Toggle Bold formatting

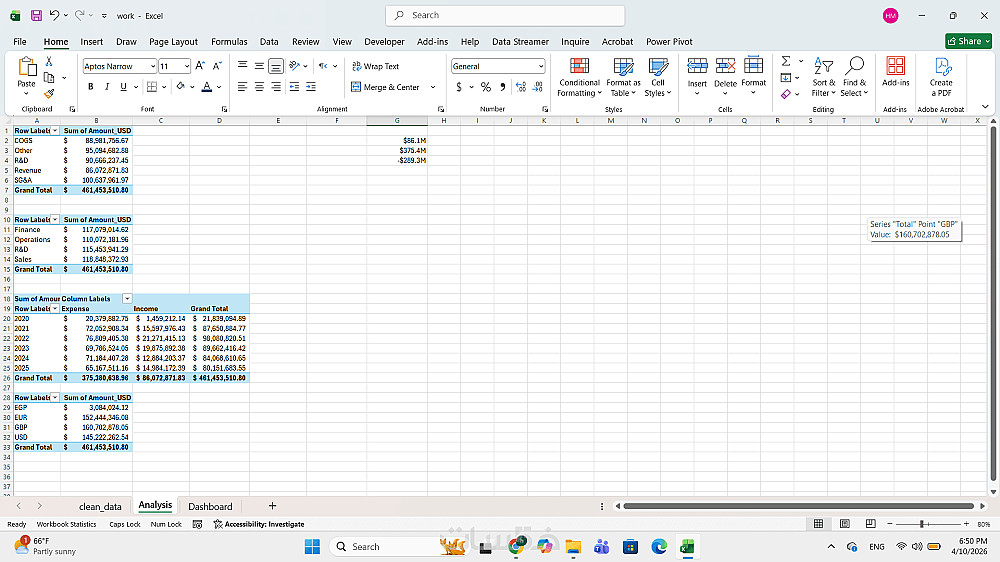(91, 87)
